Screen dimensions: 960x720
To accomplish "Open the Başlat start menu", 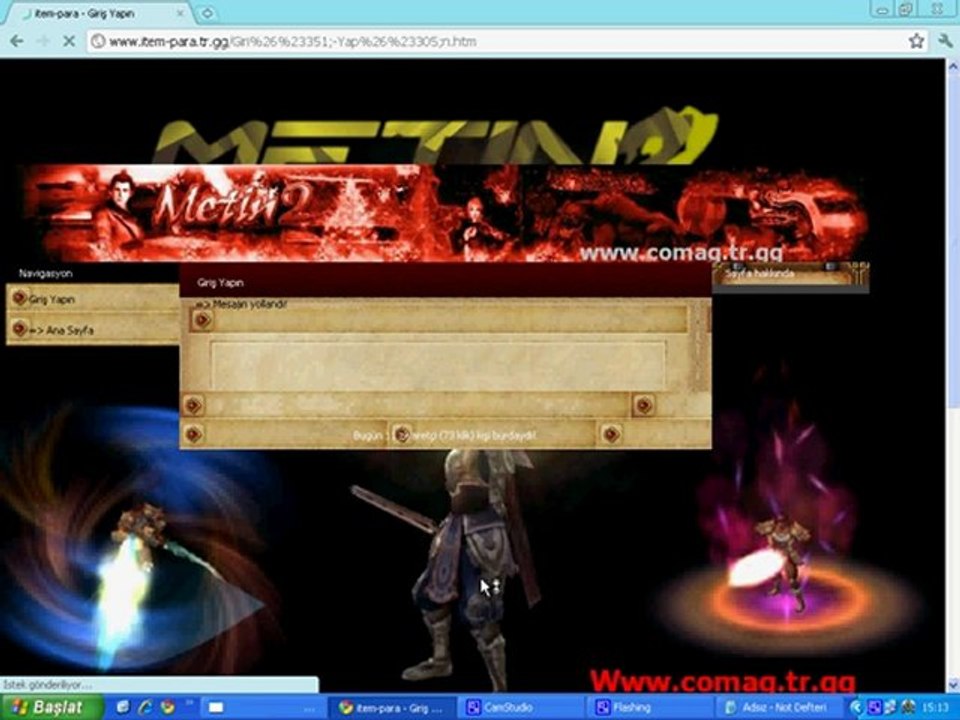I will pyautogui.click(x=51, y=707).
